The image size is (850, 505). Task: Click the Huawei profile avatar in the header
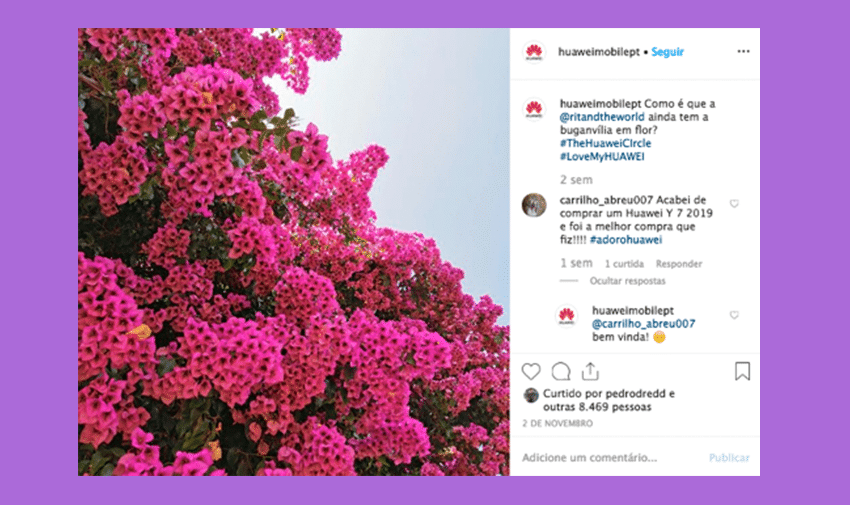tap(534, 52)
